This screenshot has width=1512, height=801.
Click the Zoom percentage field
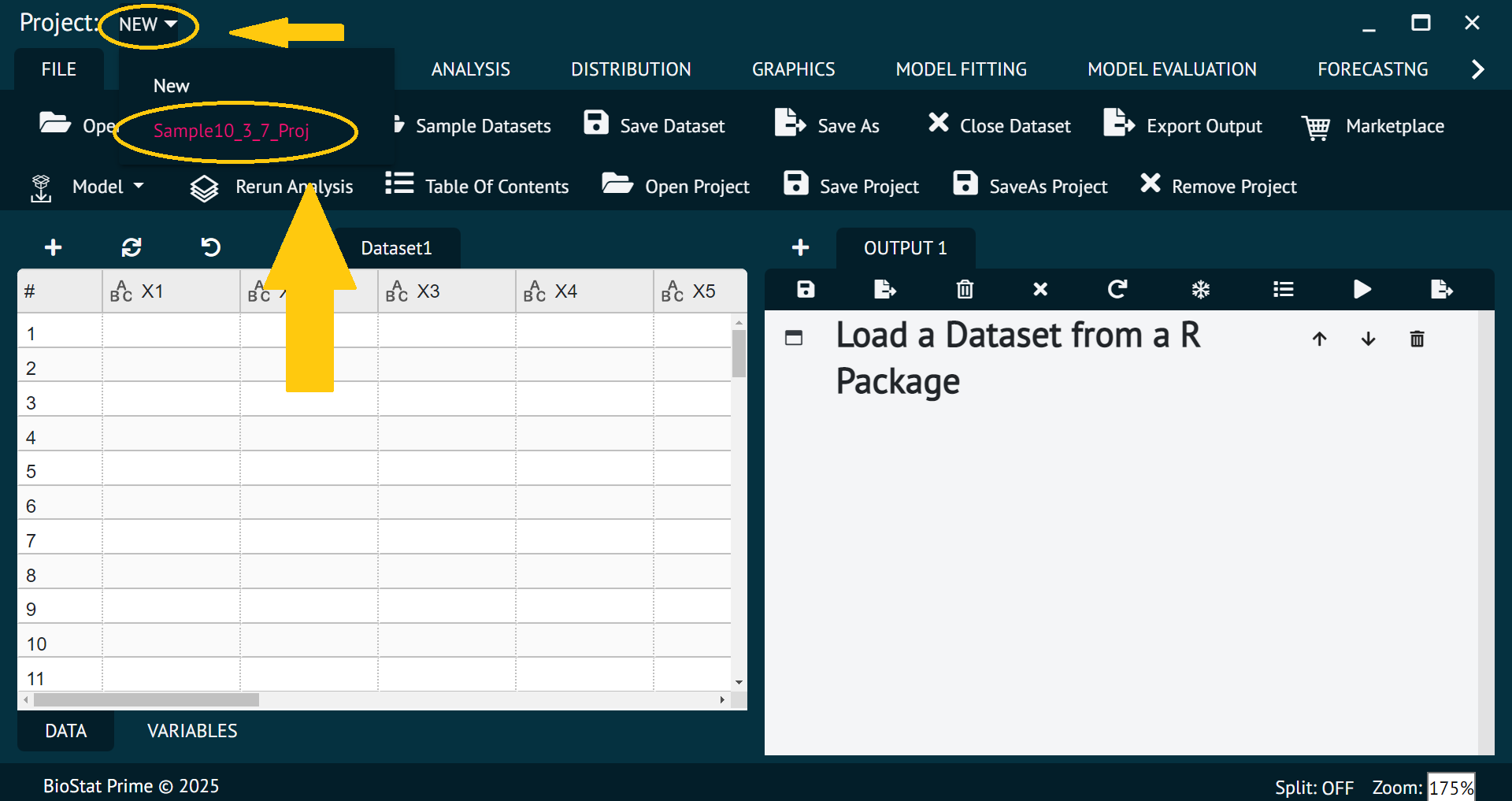coord(1451,787)
